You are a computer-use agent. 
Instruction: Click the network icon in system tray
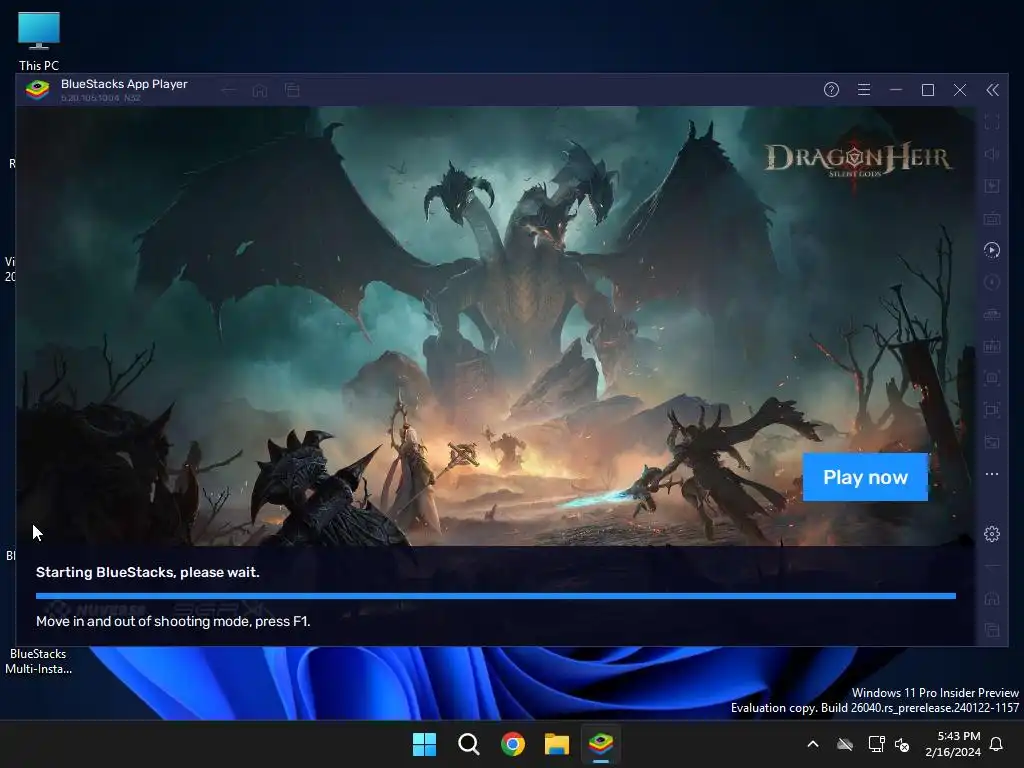click(x=876, y=744)
